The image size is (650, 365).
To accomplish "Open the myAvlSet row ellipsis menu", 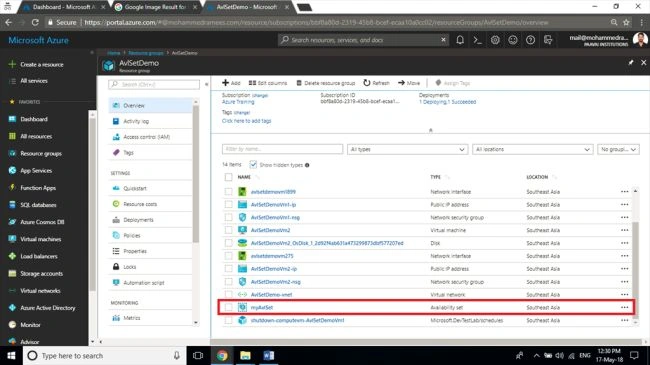I will click(624, 307).
